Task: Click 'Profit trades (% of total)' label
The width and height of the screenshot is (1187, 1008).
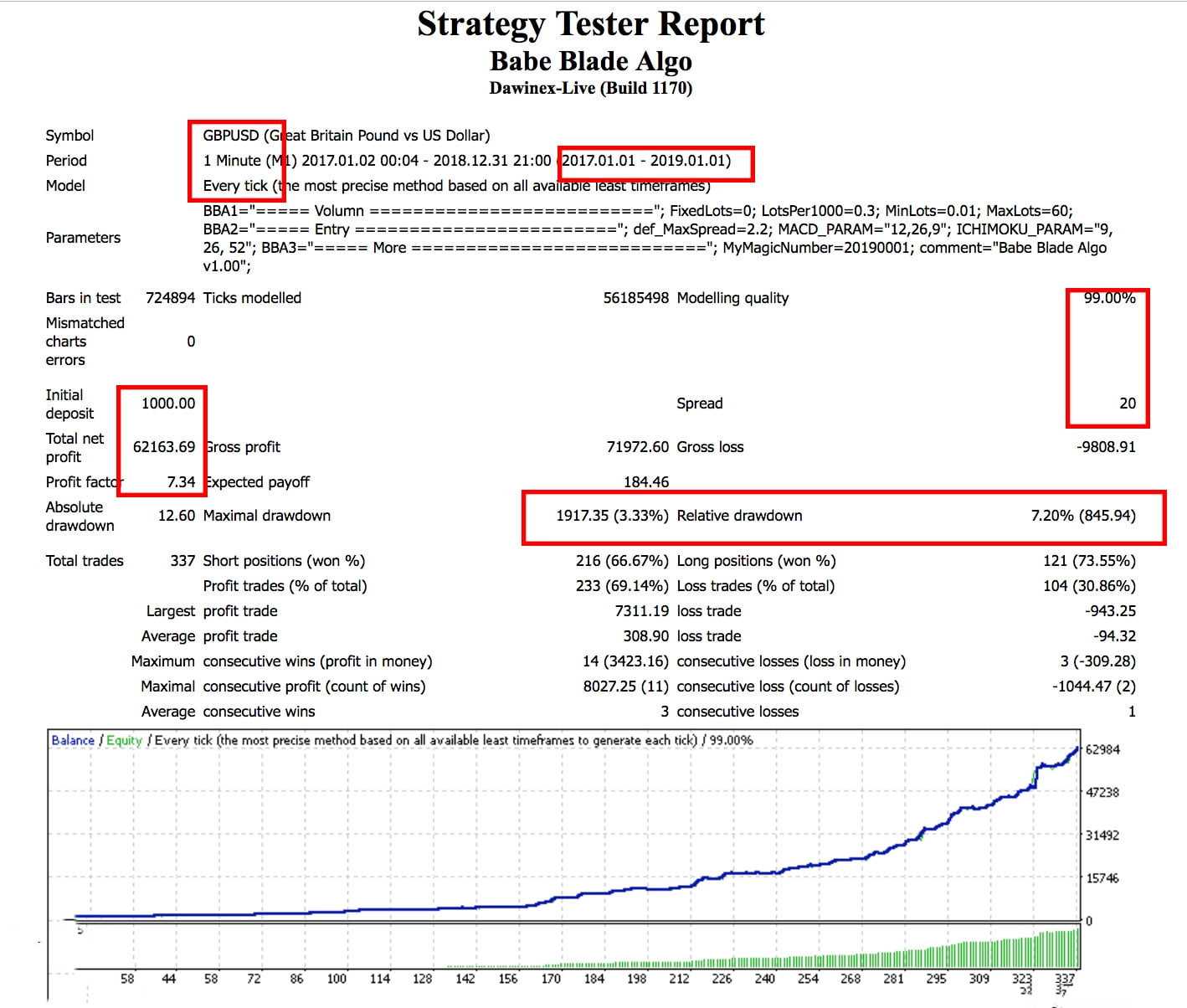Action: (x=285, y=586)
